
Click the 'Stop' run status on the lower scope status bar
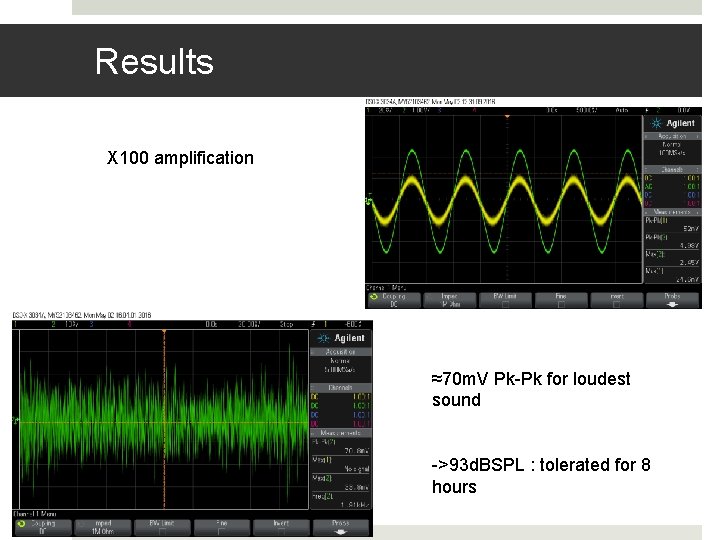287,324
